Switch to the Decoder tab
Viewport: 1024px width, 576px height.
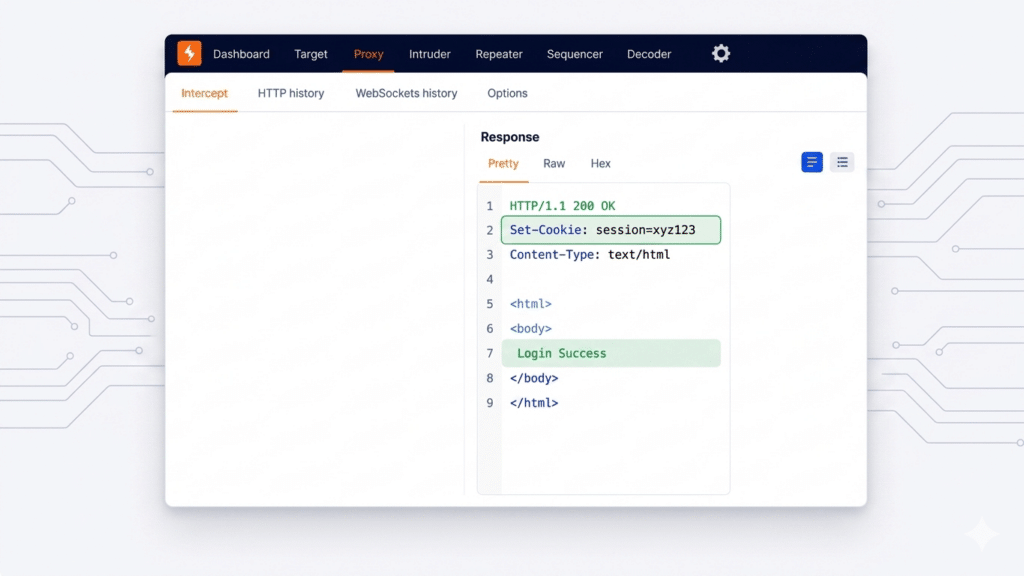pyautogui.click(x=649, y=54)
